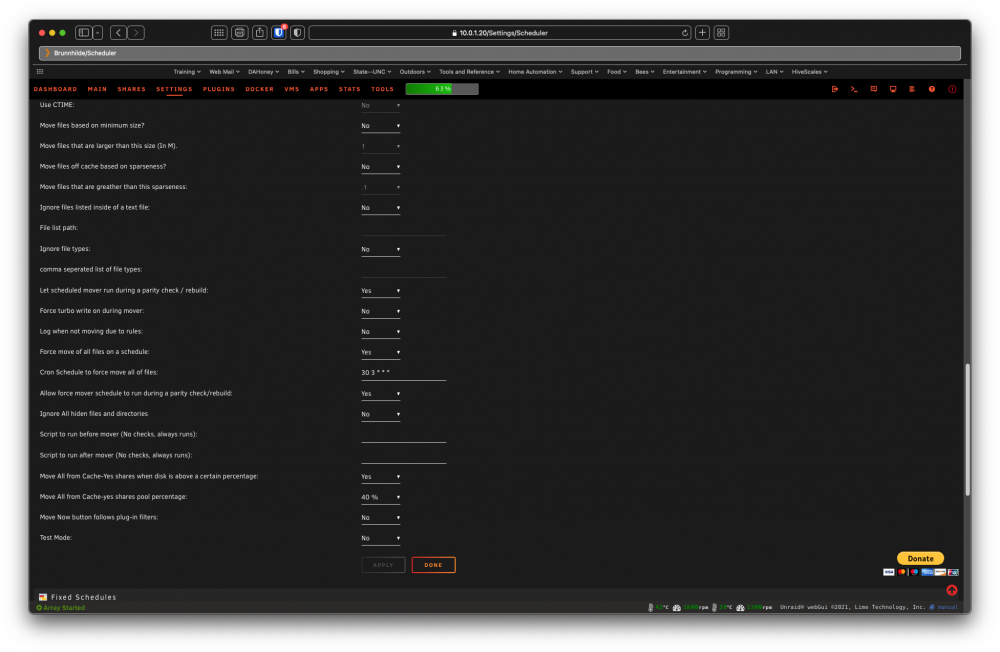Click the print icon in Safari toolbar
This screenshot has width=1000, height=652.
[240, 33]
